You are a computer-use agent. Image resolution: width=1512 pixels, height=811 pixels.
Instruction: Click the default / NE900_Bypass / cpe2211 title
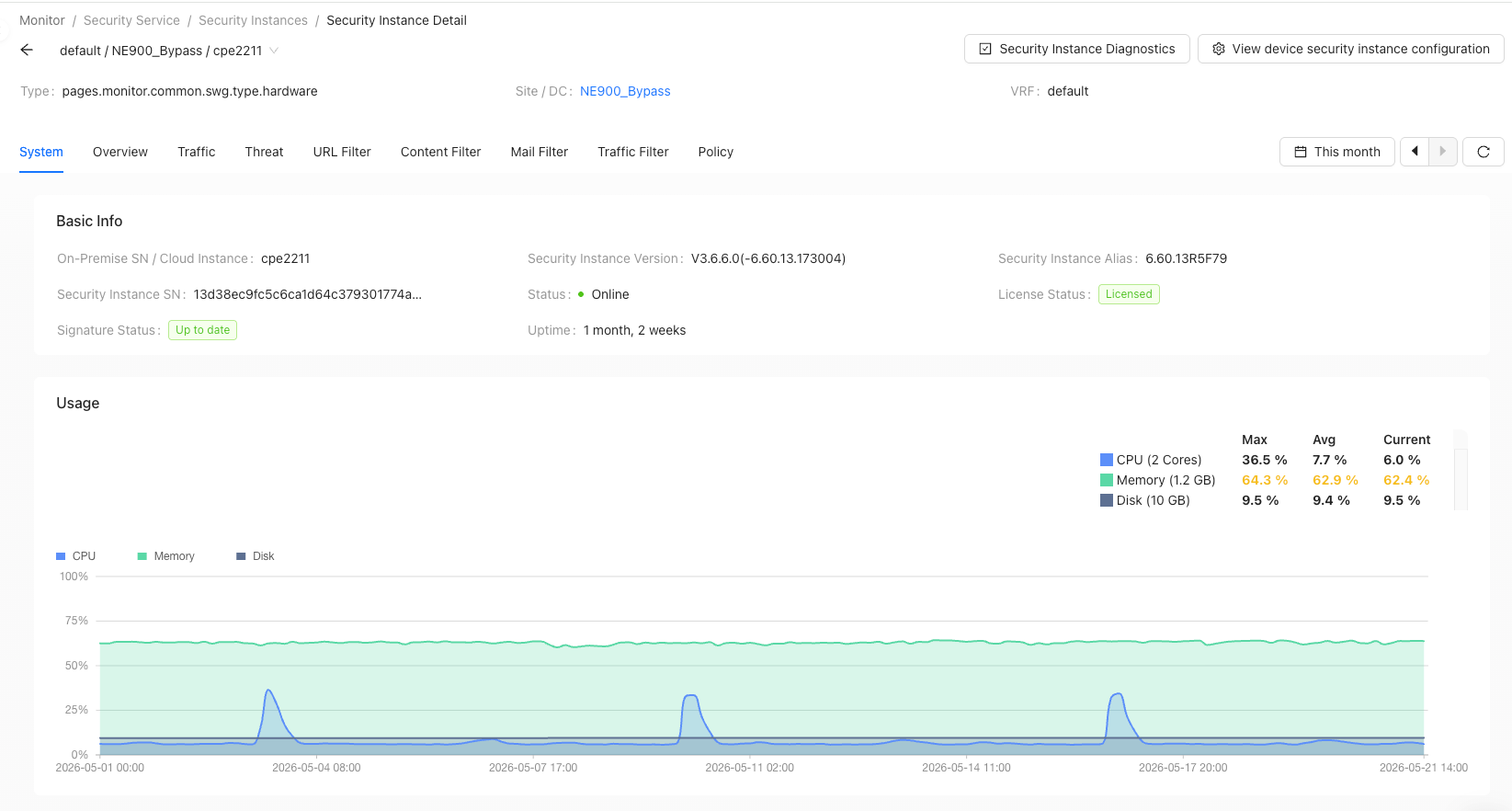(161, 51)
